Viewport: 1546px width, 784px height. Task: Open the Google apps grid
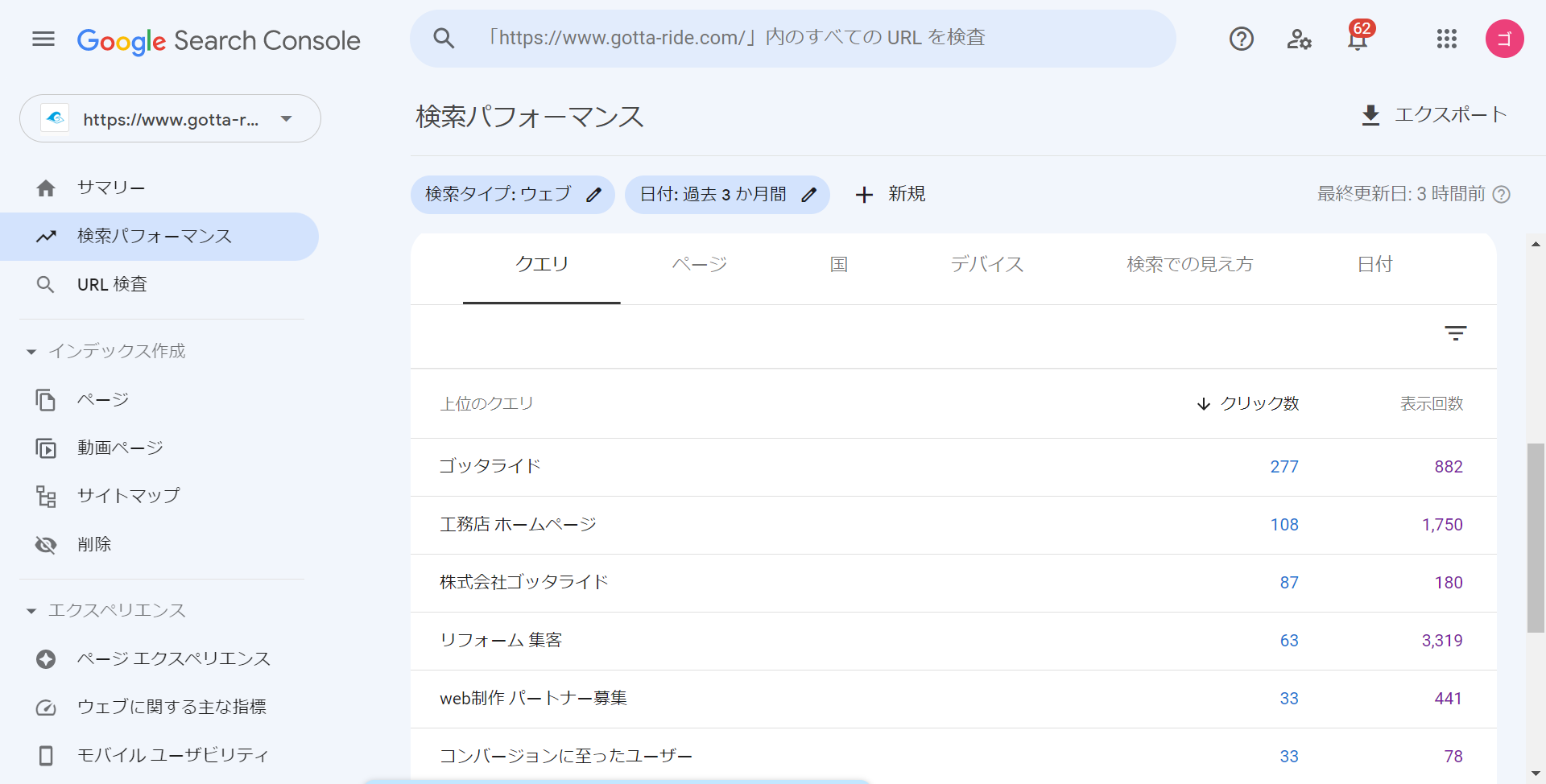tap(1446, 39)
